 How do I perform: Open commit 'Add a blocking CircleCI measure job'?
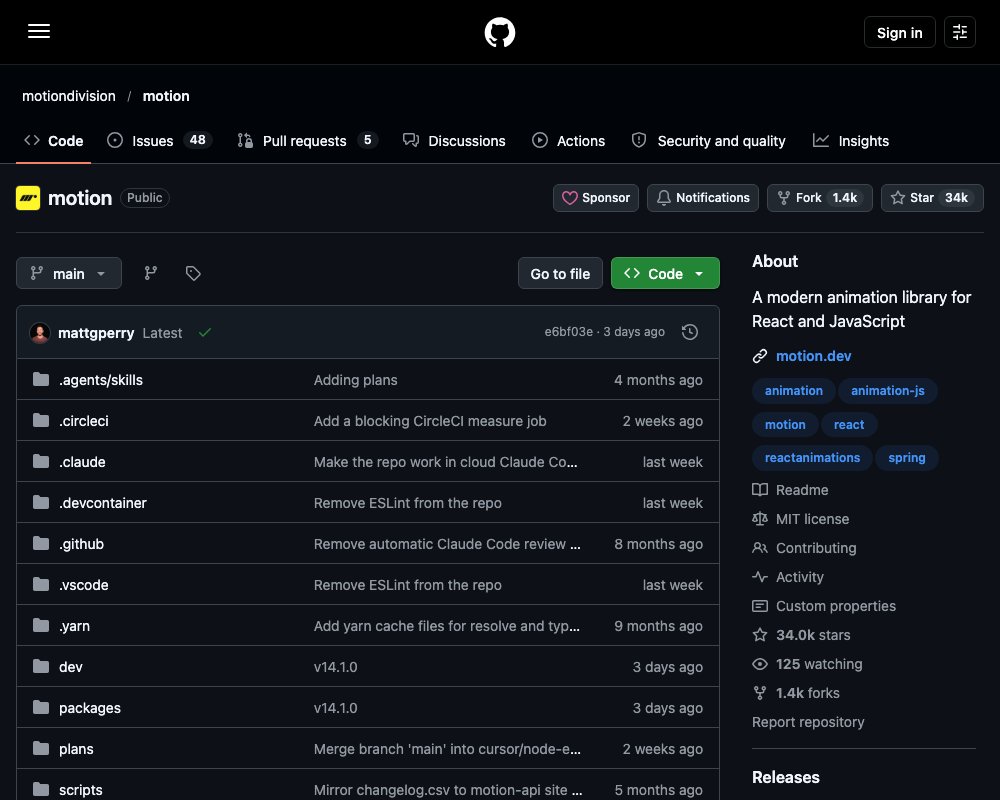(430, 420)
